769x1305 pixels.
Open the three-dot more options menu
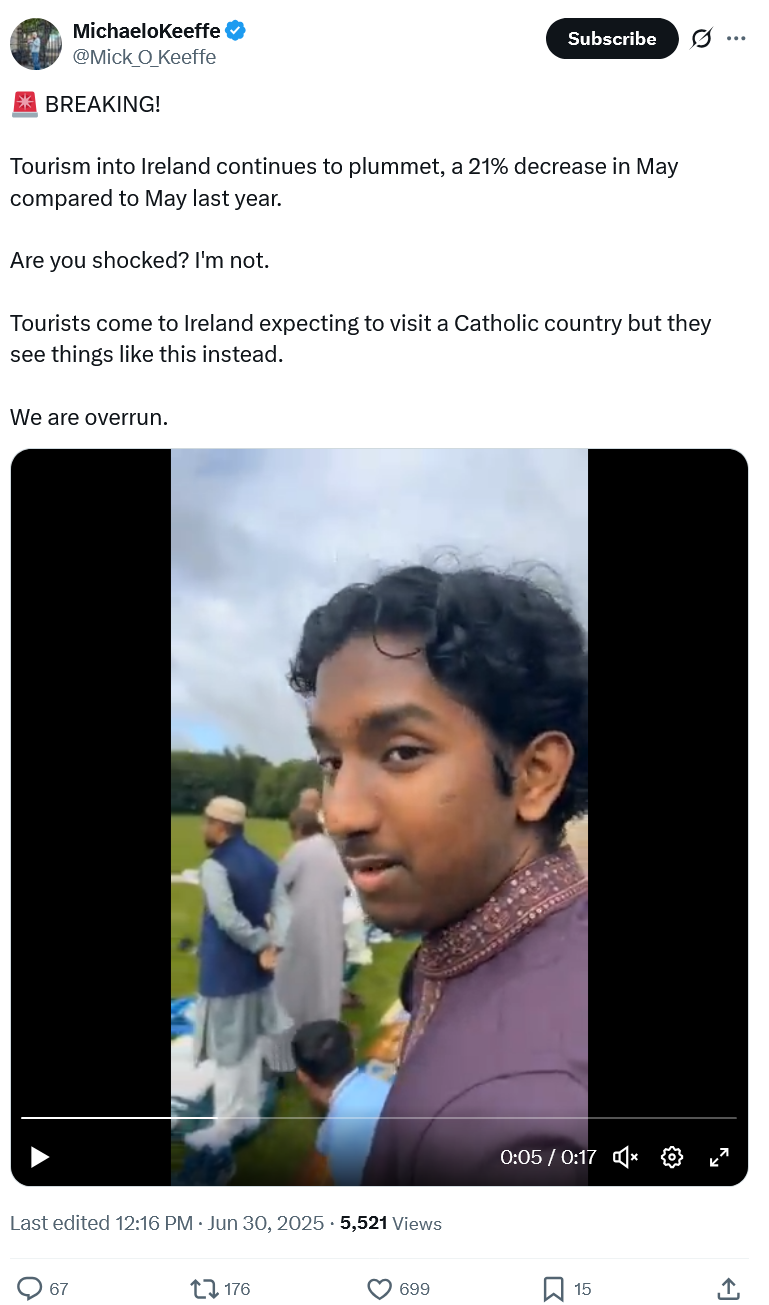(736, 39)
